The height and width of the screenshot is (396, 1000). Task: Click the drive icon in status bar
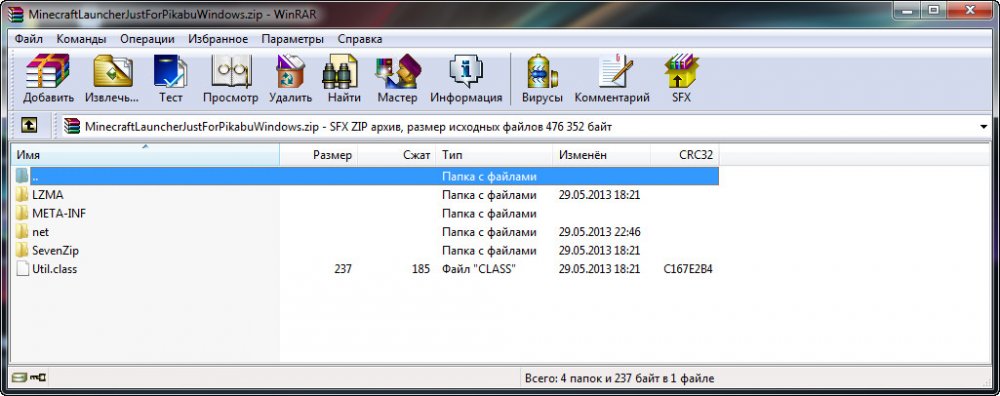coord(19,378)
